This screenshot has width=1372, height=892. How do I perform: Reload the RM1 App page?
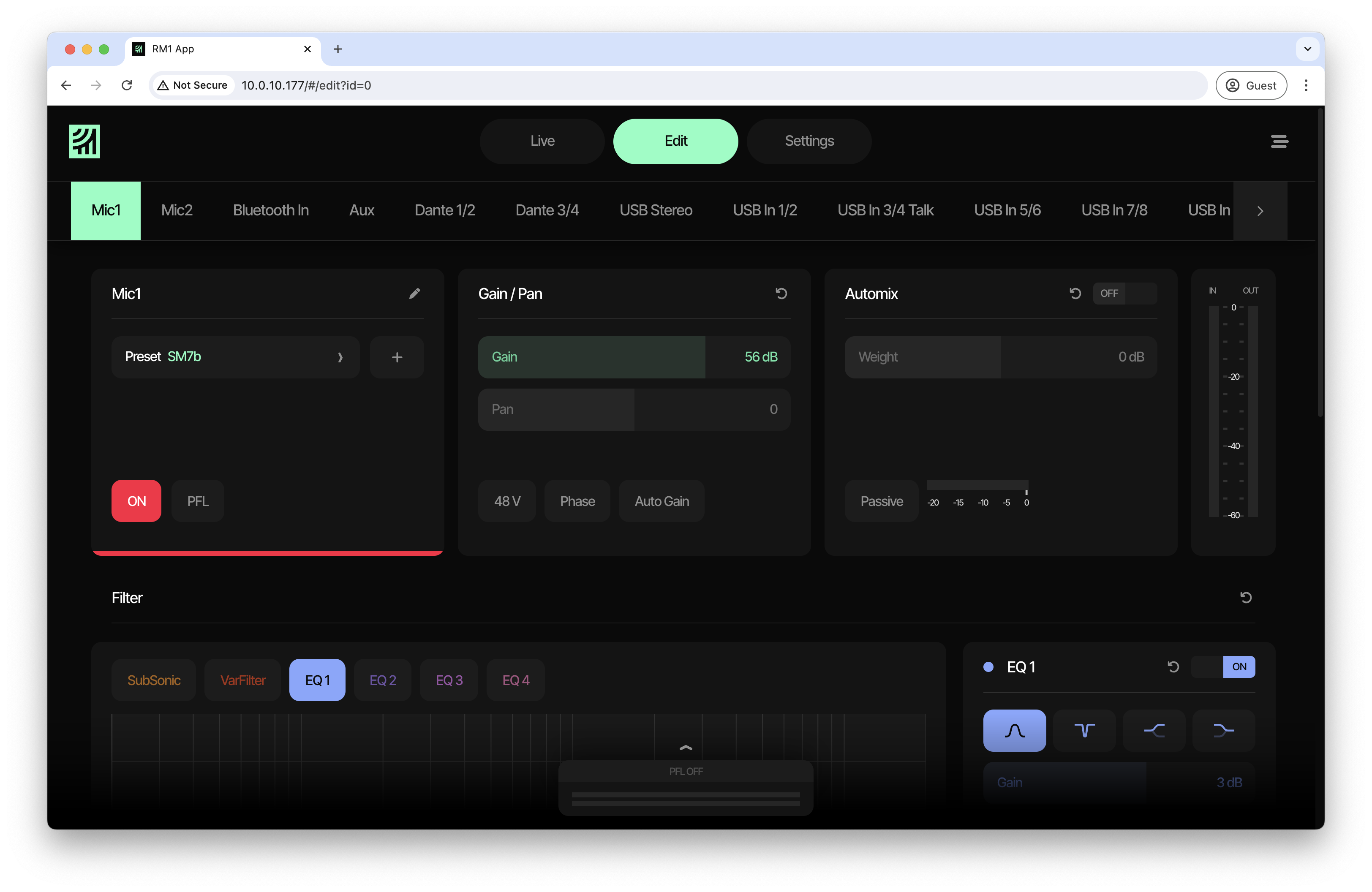(x=127, y=85)
